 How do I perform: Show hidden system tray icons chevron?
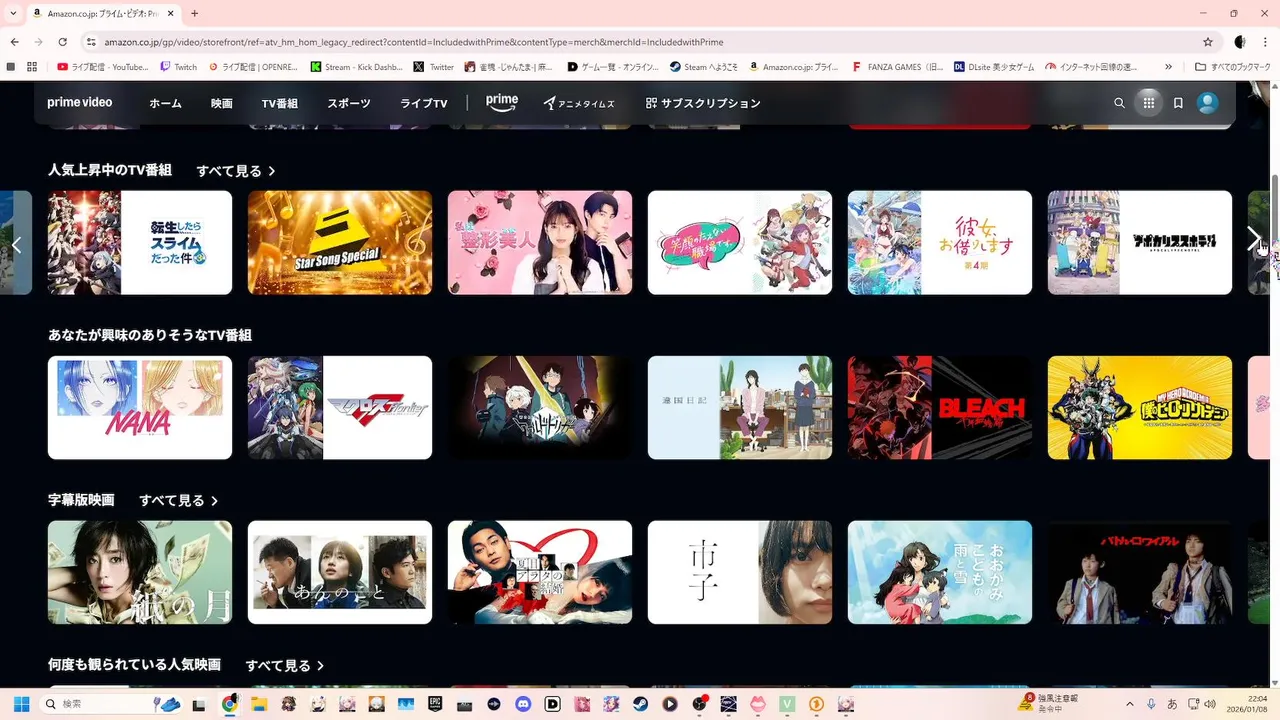(x=1130, y=704)
